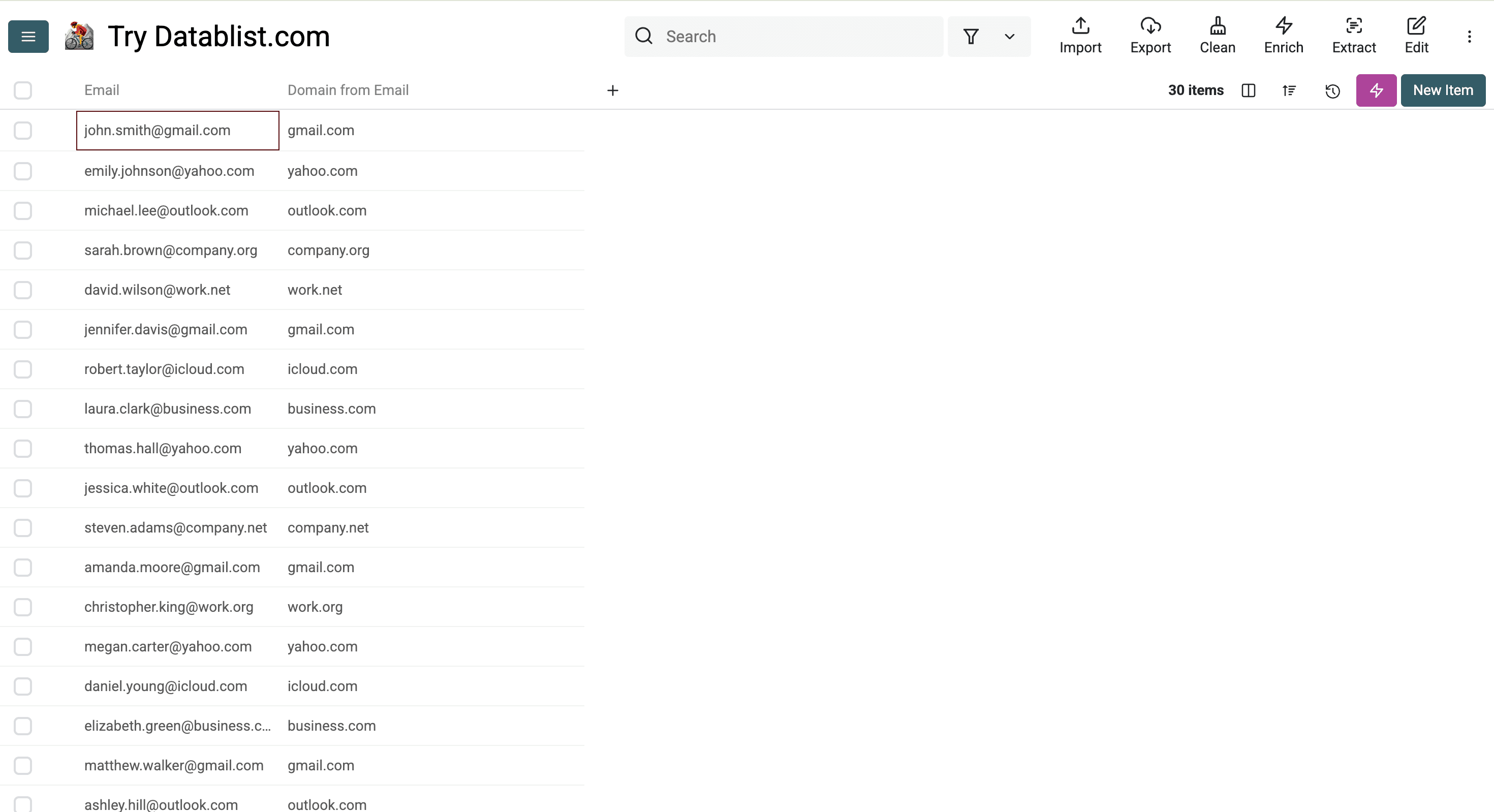This screenshot has width=1494, height=812.
Task: Open the sort options
Action: click(1289, 90)
